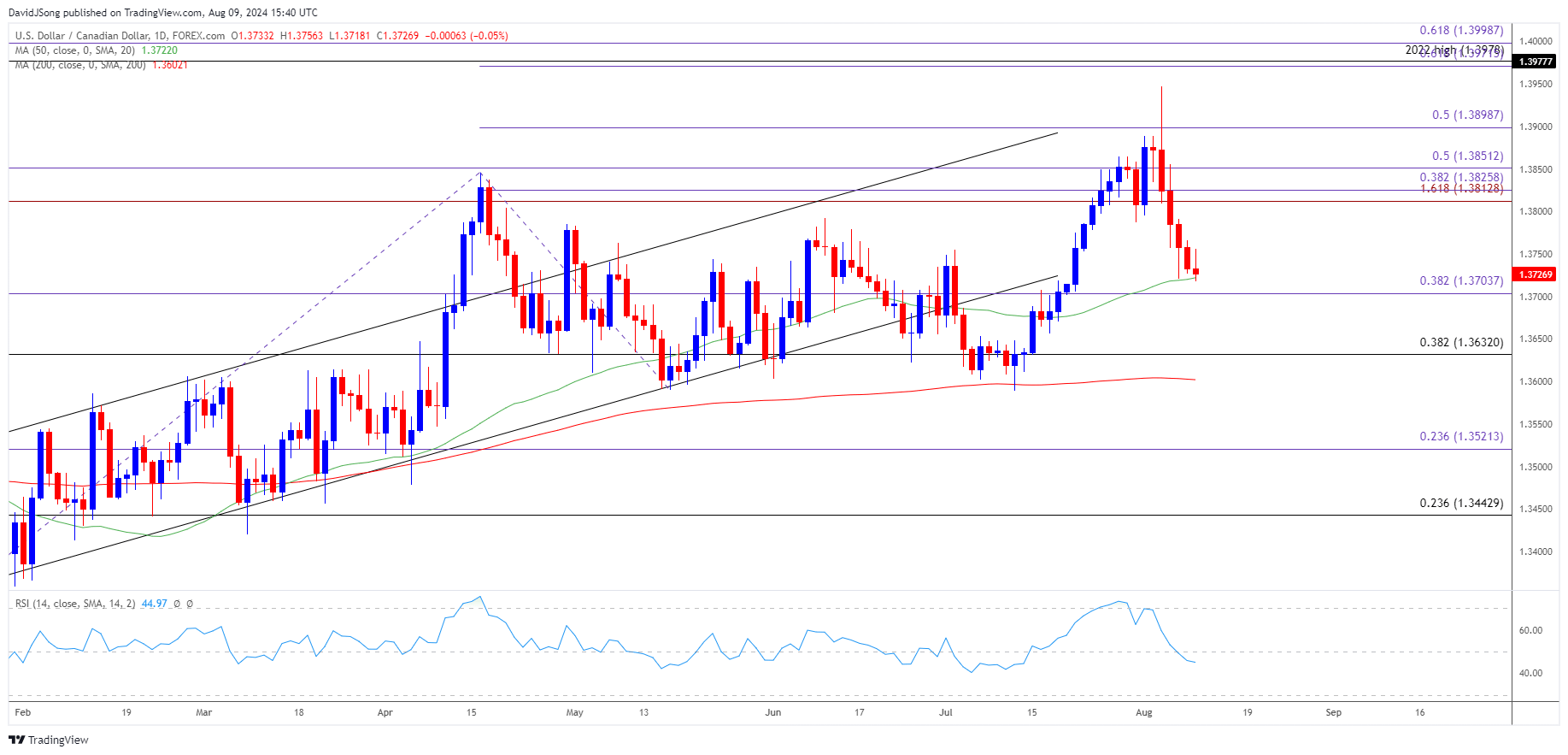Viewport: 1568px width, 755px height.
Task: Click the RSI value 44.97
Action: [155, 604]
